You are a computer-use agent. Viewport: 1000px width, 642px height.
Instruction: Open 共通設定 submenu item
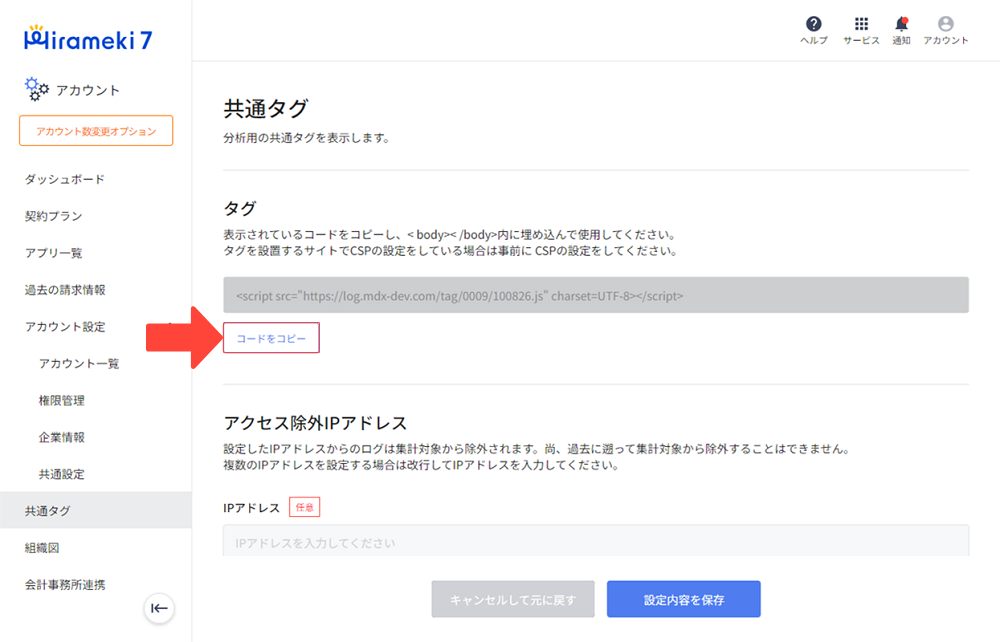click(62, 474)
